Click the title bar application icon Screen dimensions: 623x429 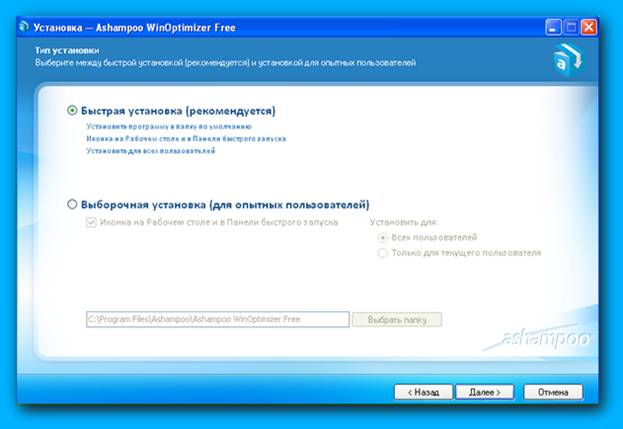click(x=24, y=27)
